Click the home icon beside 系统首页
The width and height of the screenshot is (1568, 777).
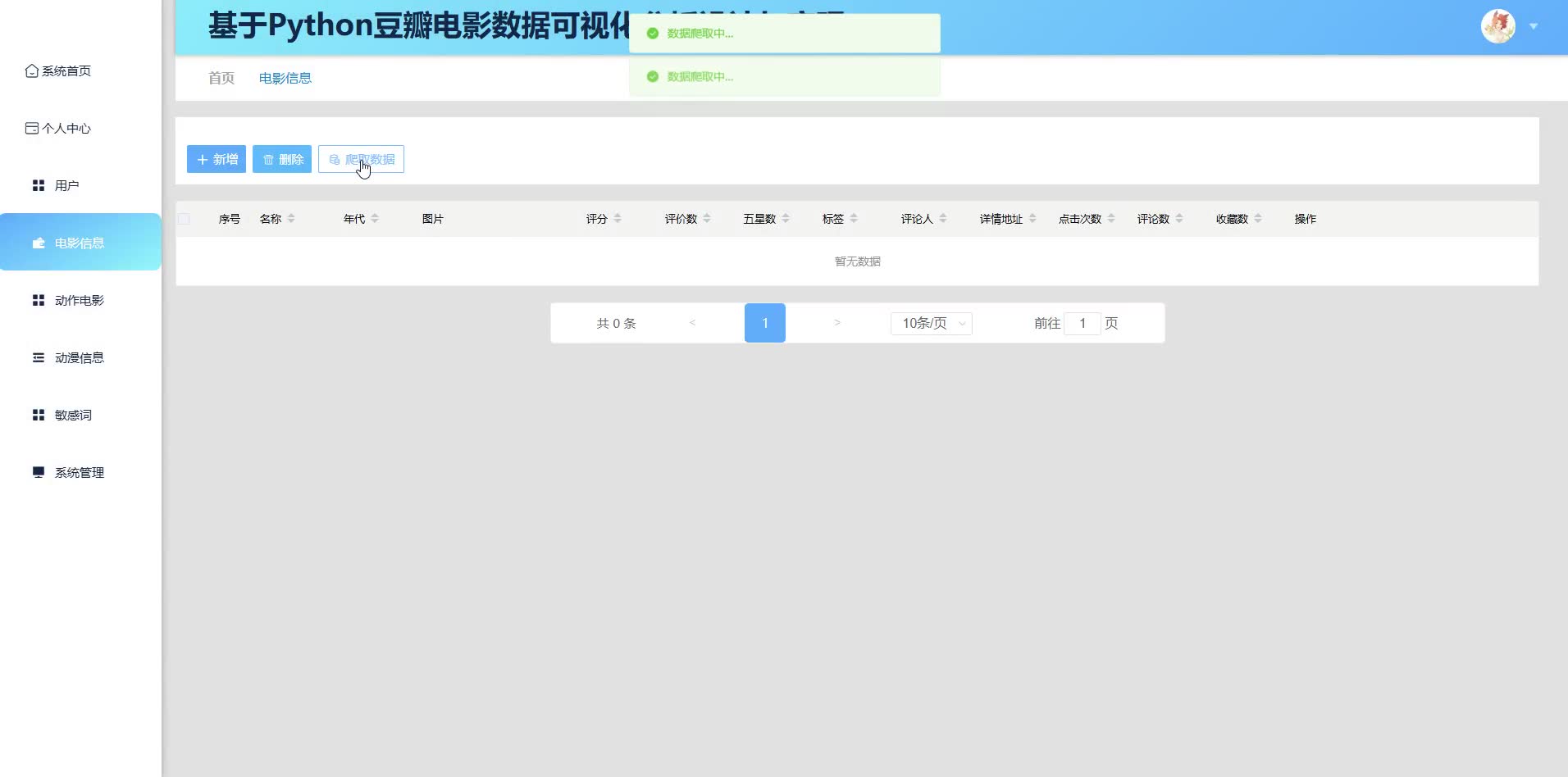(32, 71)
